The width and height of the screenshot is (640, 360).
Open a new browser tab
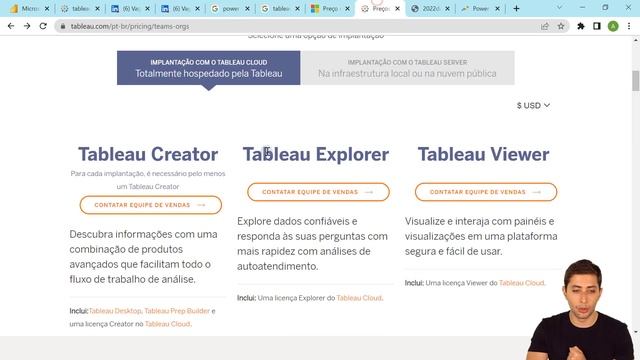516,9
